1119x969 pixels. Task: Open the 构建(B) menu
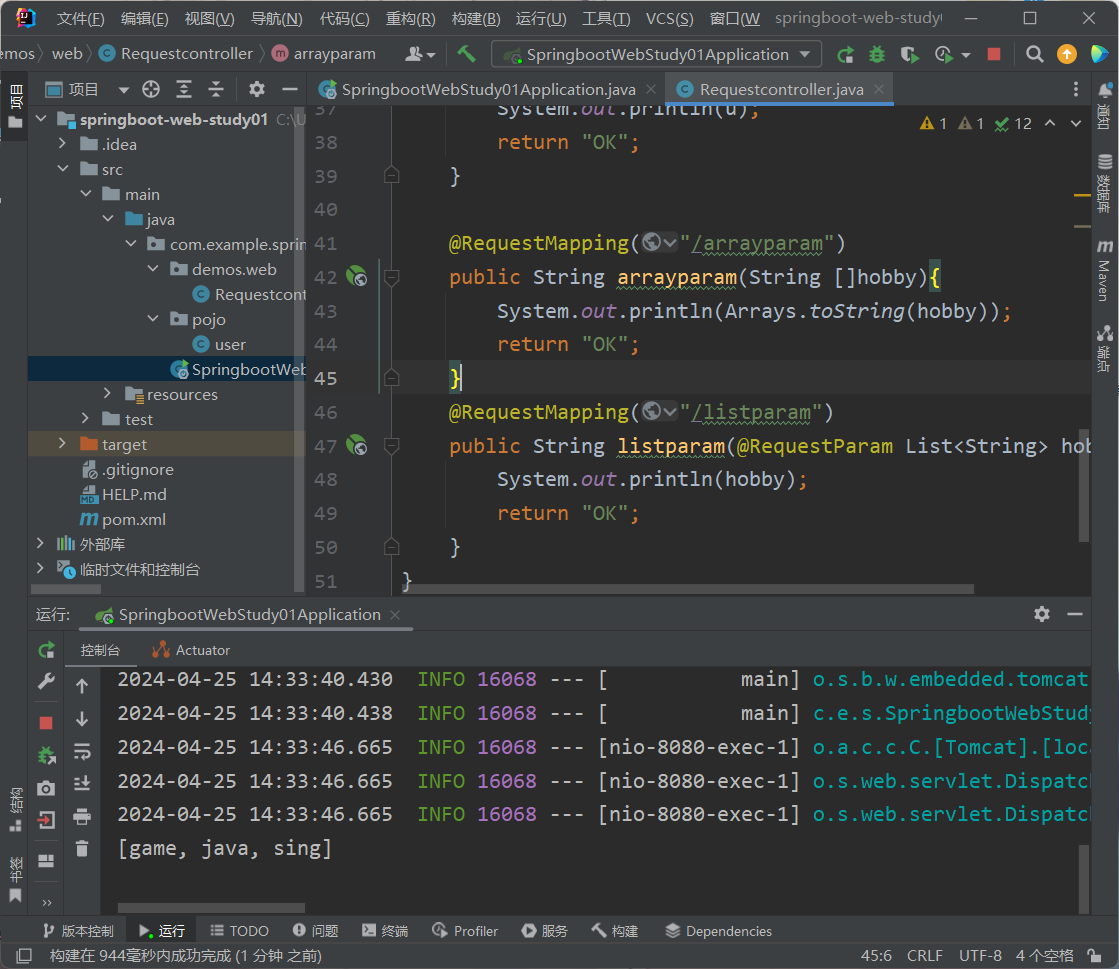(475, 19)
